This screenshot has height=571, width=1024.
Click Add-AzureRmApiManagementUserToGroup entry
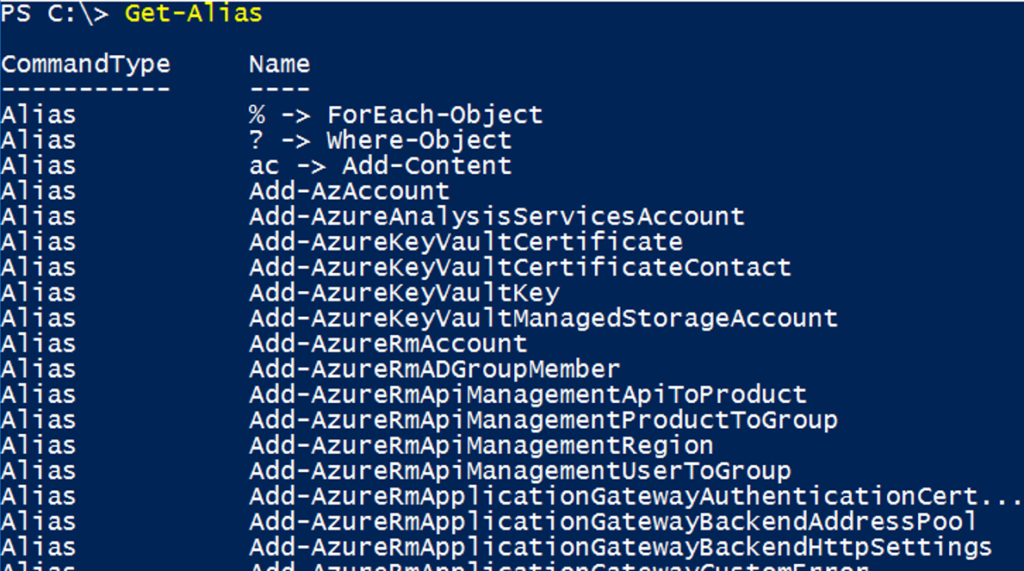pos(520,471)
